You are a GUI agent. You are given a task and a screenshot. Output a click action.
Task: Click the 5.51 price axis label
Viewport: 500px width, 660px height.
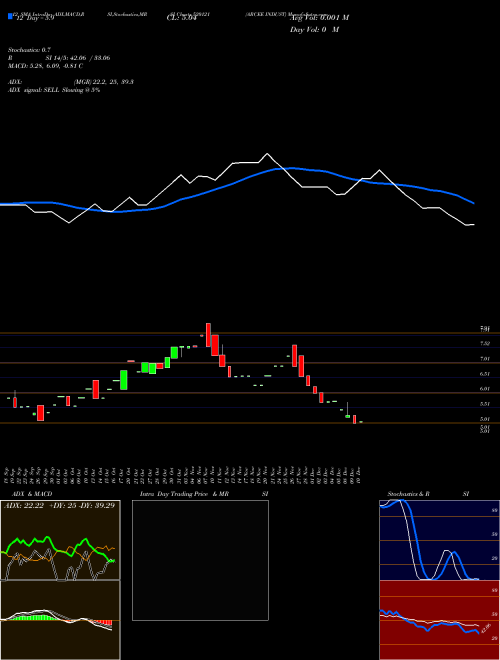(x=484, y=405)
